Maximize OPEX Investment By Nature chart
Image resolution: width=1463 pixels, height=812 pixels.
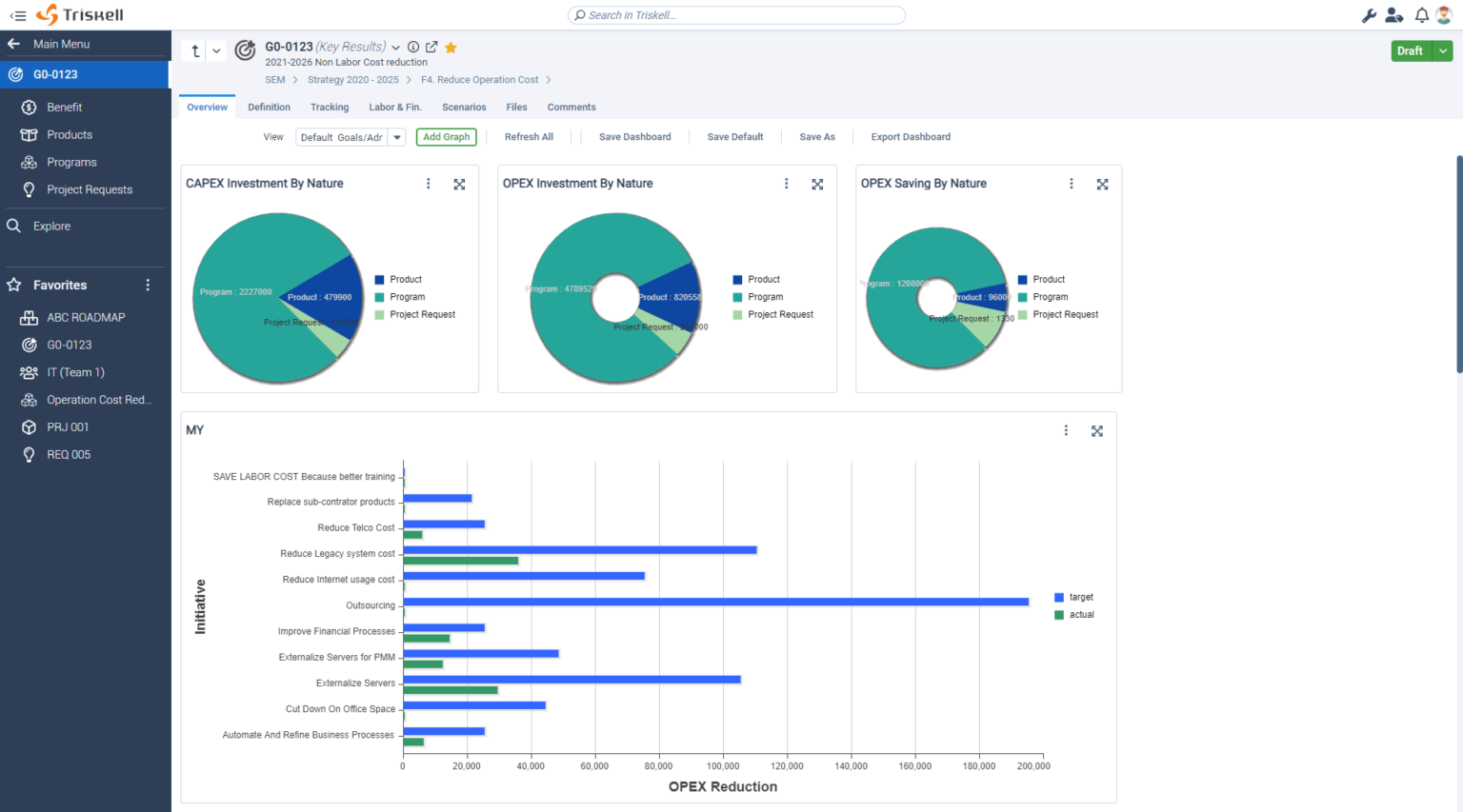coord(817,185)
